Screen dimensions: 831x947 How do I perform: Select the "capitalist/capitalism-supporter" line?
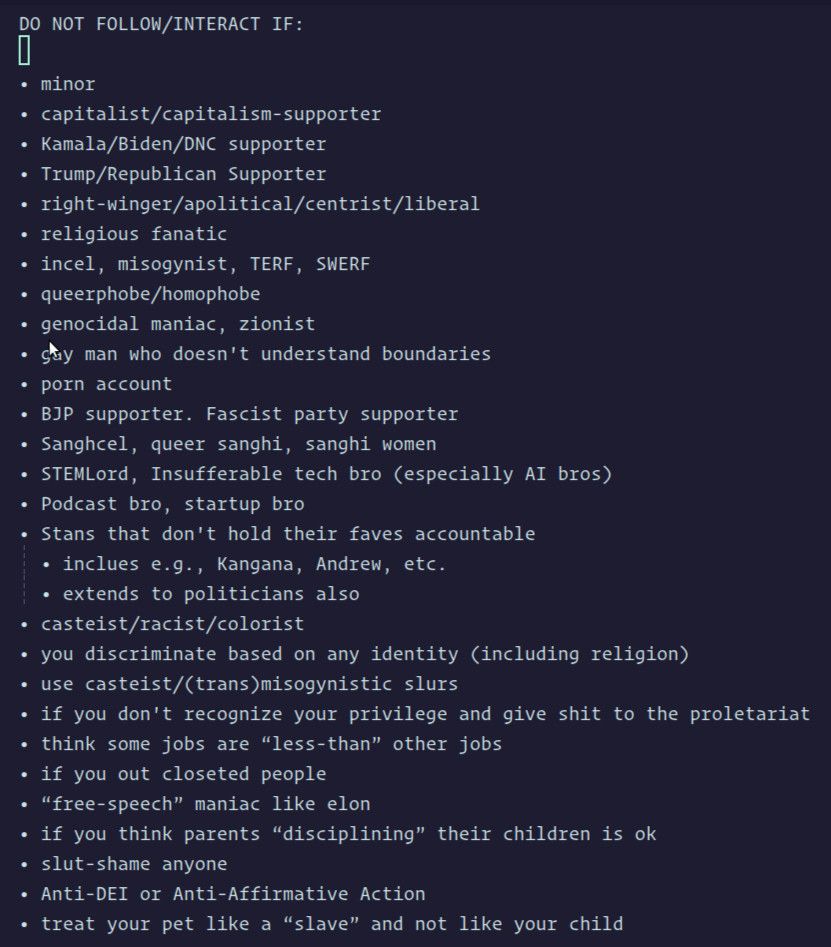coord(210,114)
